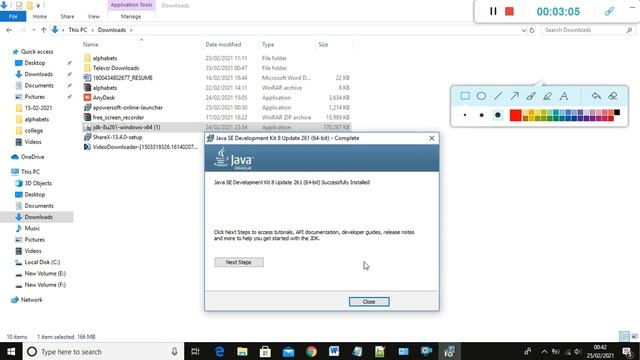Select apowersoft-online-launcher file

(127, 107)
